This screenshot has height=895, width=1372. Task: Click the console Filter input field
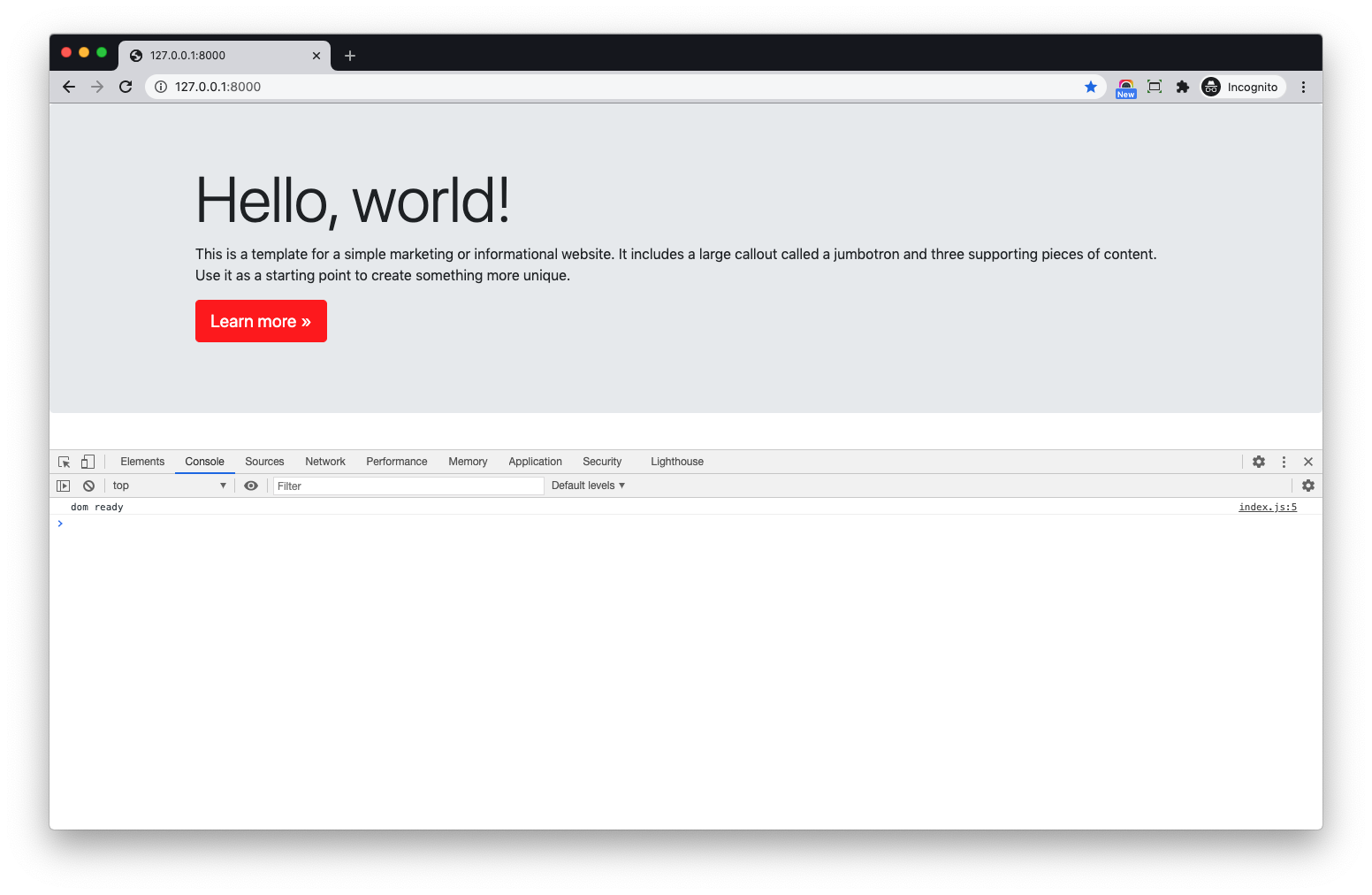(x=408, y=486)
